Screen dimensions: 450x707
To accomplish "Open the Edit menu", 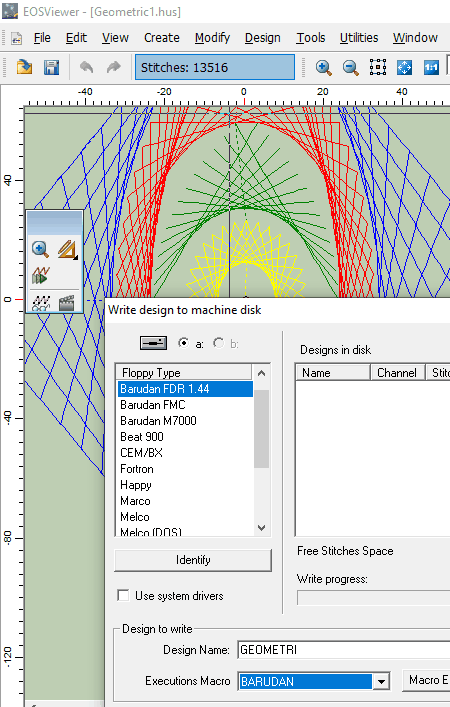I will pyautogui.click(x=76, y=38).
